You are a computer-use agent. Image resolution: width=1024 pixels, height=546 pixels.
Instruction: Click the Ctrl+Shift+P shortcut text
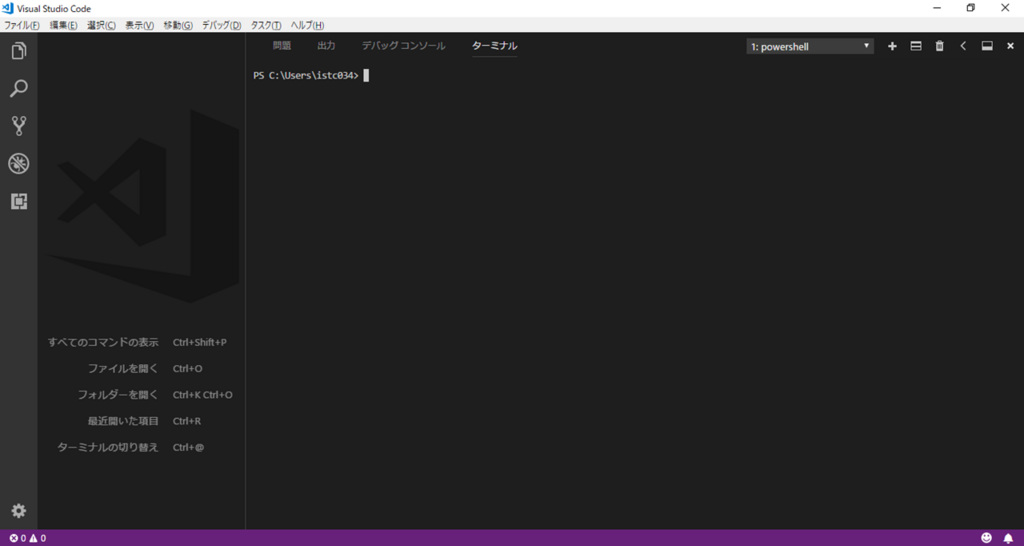200,342
